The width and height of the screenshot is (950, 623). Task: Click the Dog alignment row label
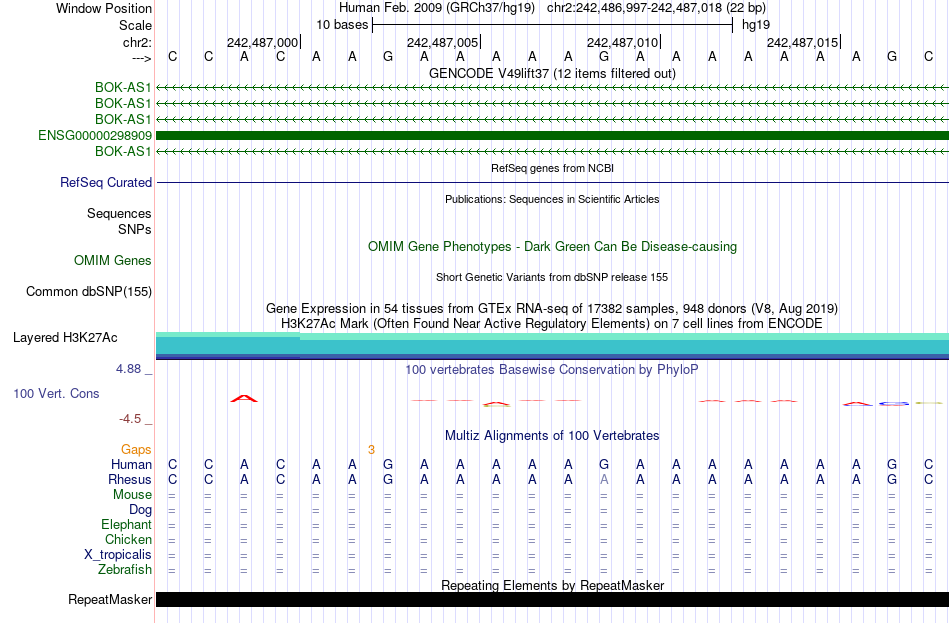pos(140,510)
